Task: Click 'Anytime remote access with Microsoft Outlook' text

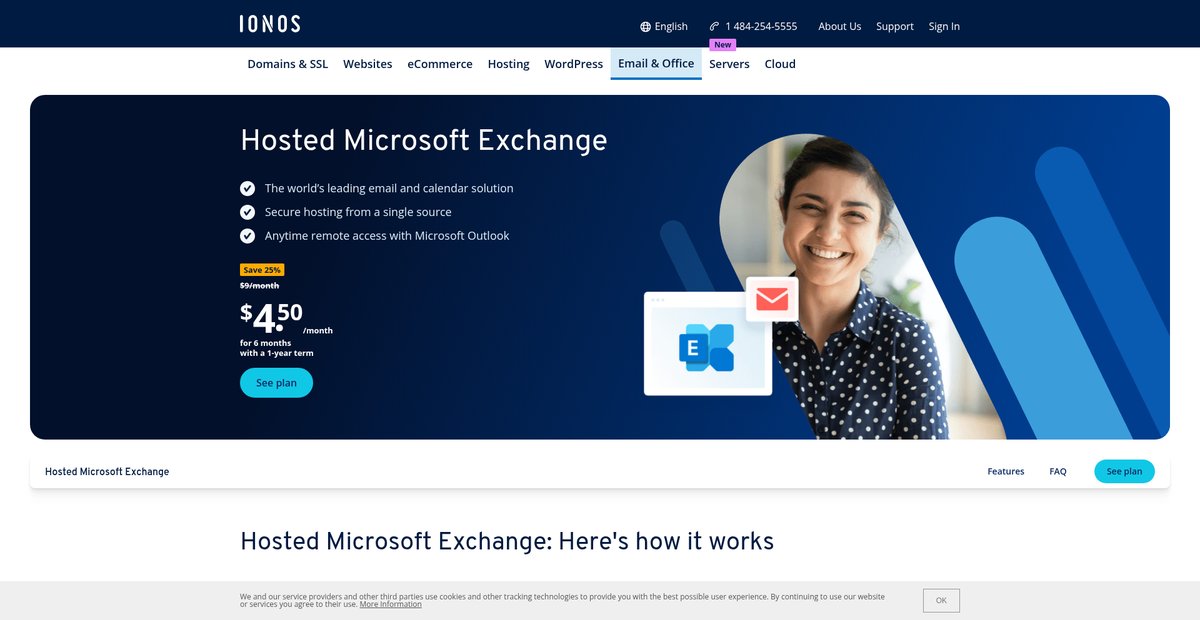Action: [x=387, y=236]
